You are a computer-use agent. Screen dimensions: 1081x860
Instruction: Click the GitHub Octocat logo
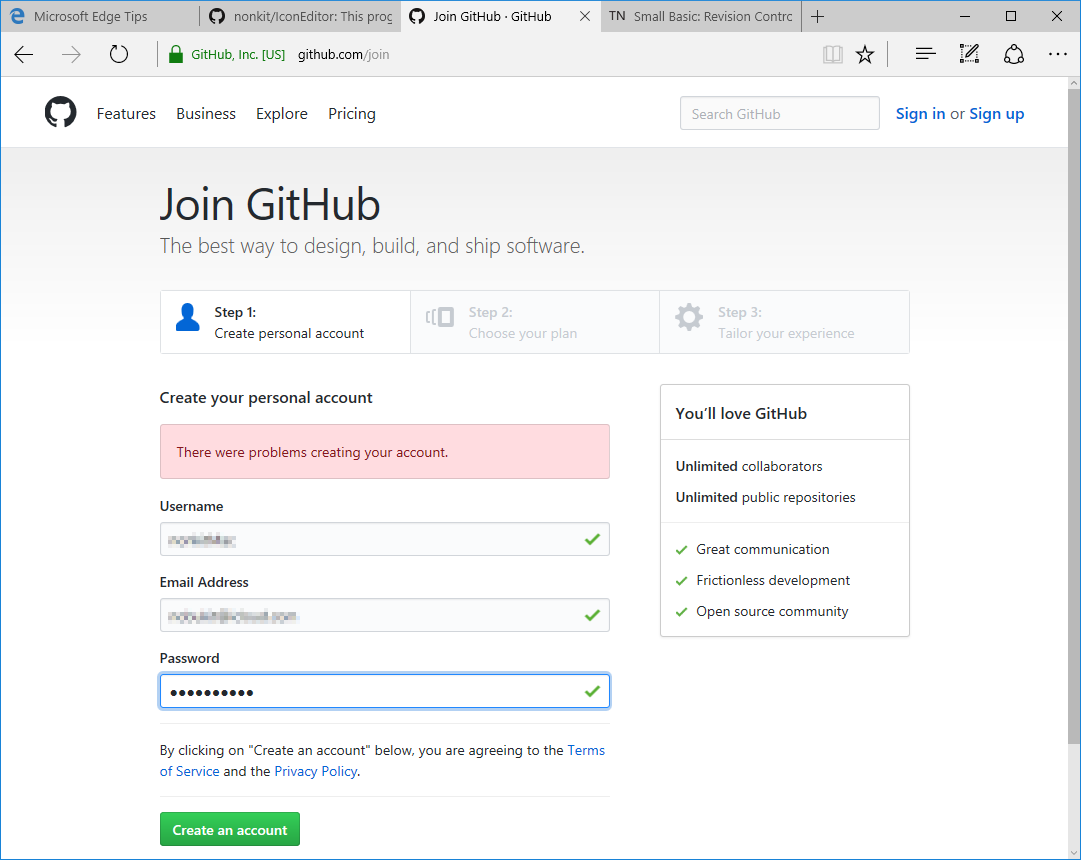point(61,112)
